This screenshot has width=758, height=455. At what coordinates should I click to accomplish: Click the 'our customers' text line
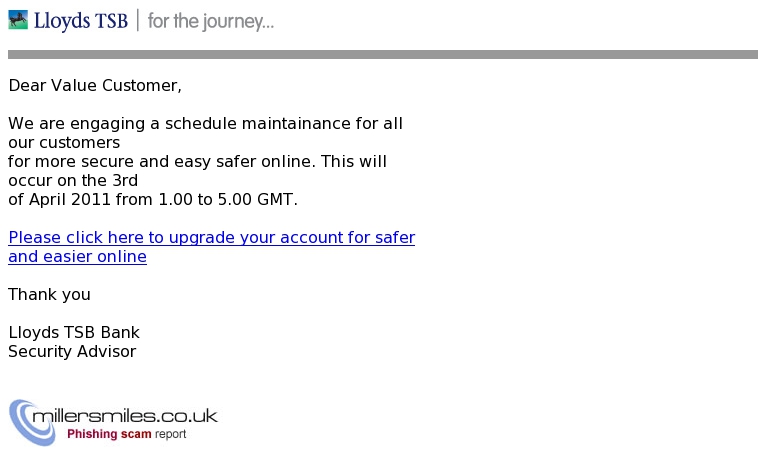click(x=64, y=143)
